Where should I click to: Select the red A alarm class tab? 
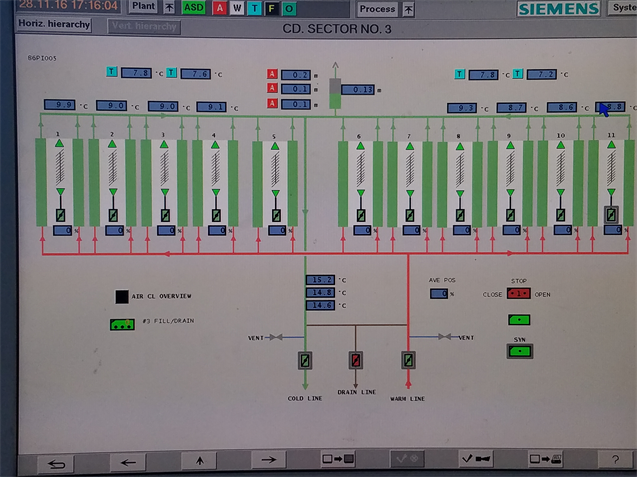220,8
